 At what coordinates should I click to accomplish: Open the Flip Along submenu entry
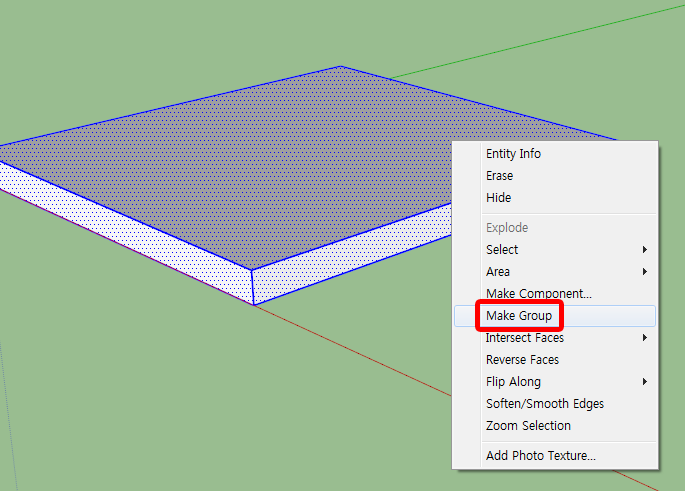click(555, 382)
